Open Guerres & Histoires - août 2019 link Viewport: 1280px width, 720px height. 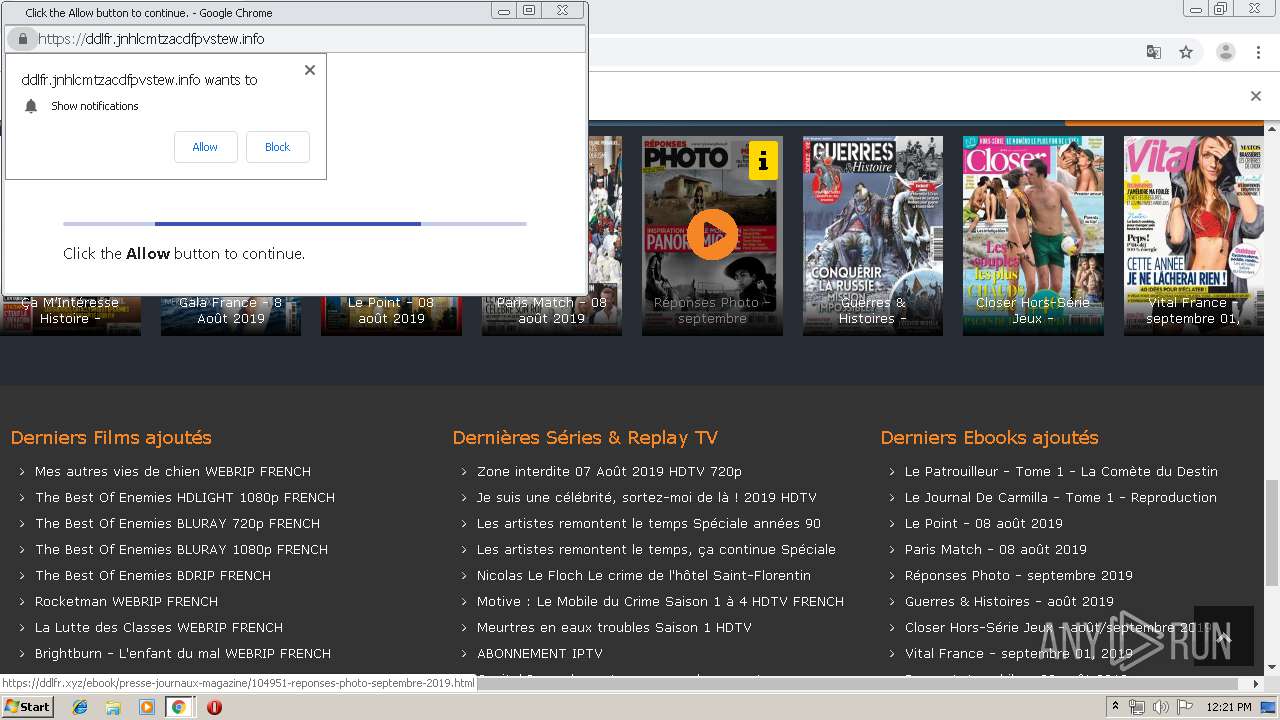click(1009, 601)
